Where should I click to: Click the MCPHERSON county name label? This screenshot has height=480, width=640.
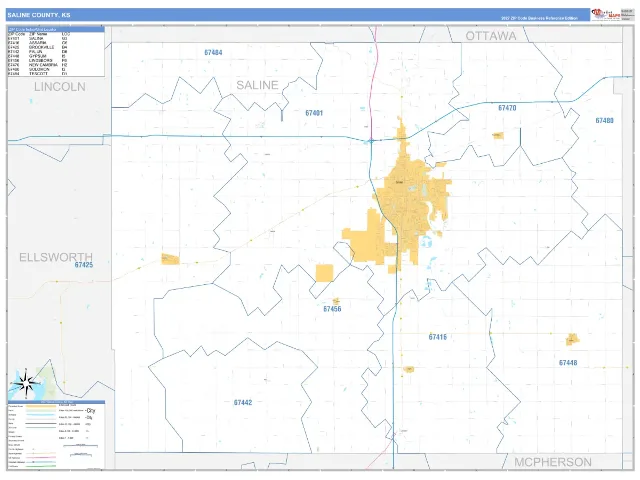(553, 462)
